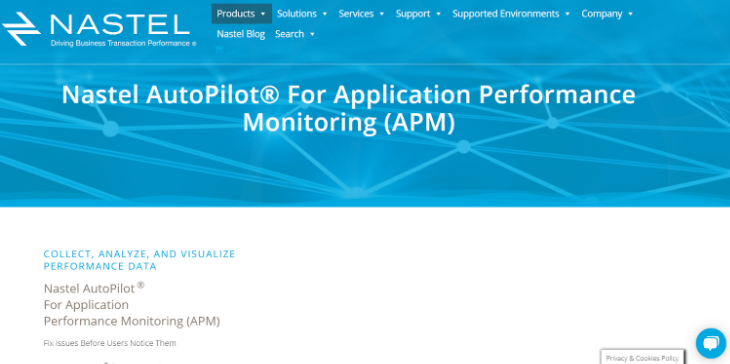The height and width of the screenshot is (364, 730).
Task: Open the Products menu
Action: click(x=242, y=13)
